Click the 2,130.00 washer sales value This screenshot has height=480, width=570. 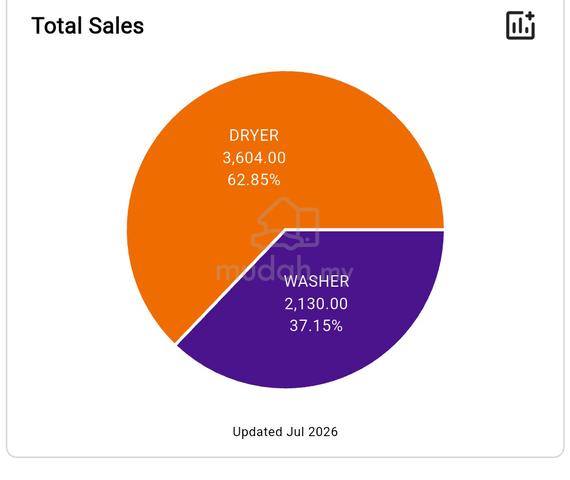(x=316, y=304)
